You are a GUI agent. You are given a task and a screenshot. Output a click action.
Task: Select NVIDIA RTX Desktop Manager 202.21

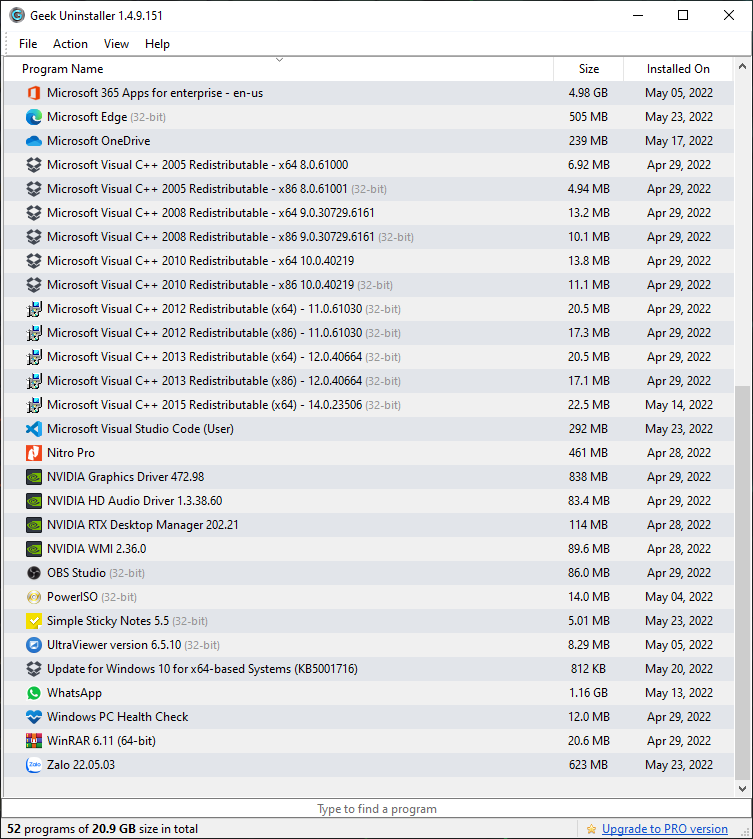pos(369,525)
